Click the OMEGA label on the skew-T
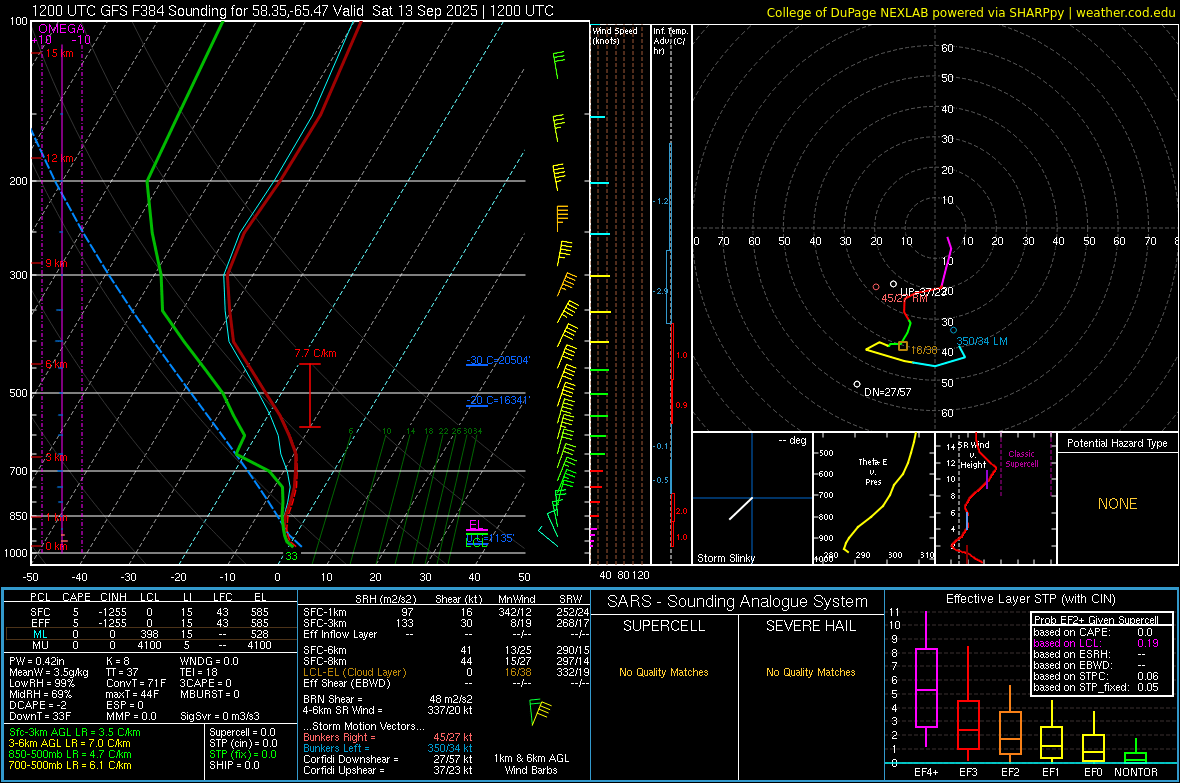This screenshot has width=1180, height=783. 61,29
